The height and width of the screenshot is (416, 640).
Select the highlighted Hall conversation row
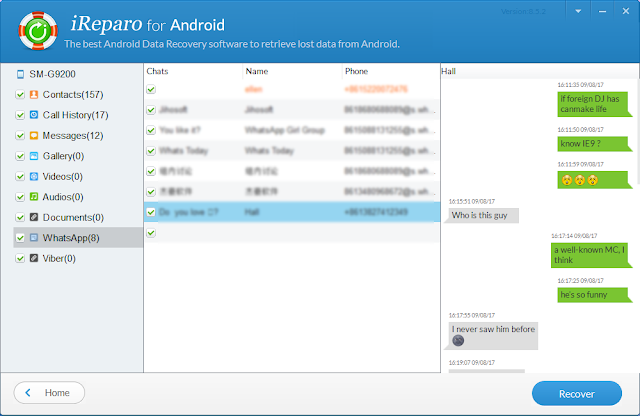pyautogui.click(x=292, y=212)
